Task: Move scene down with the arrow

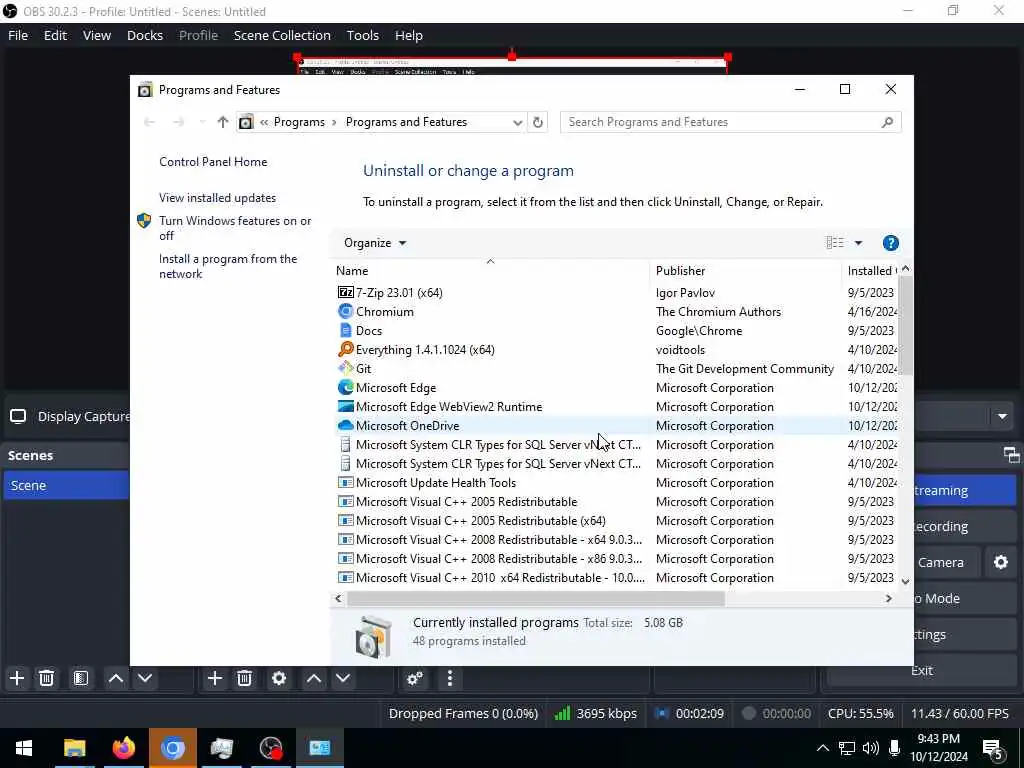Action: coord(145,679)
